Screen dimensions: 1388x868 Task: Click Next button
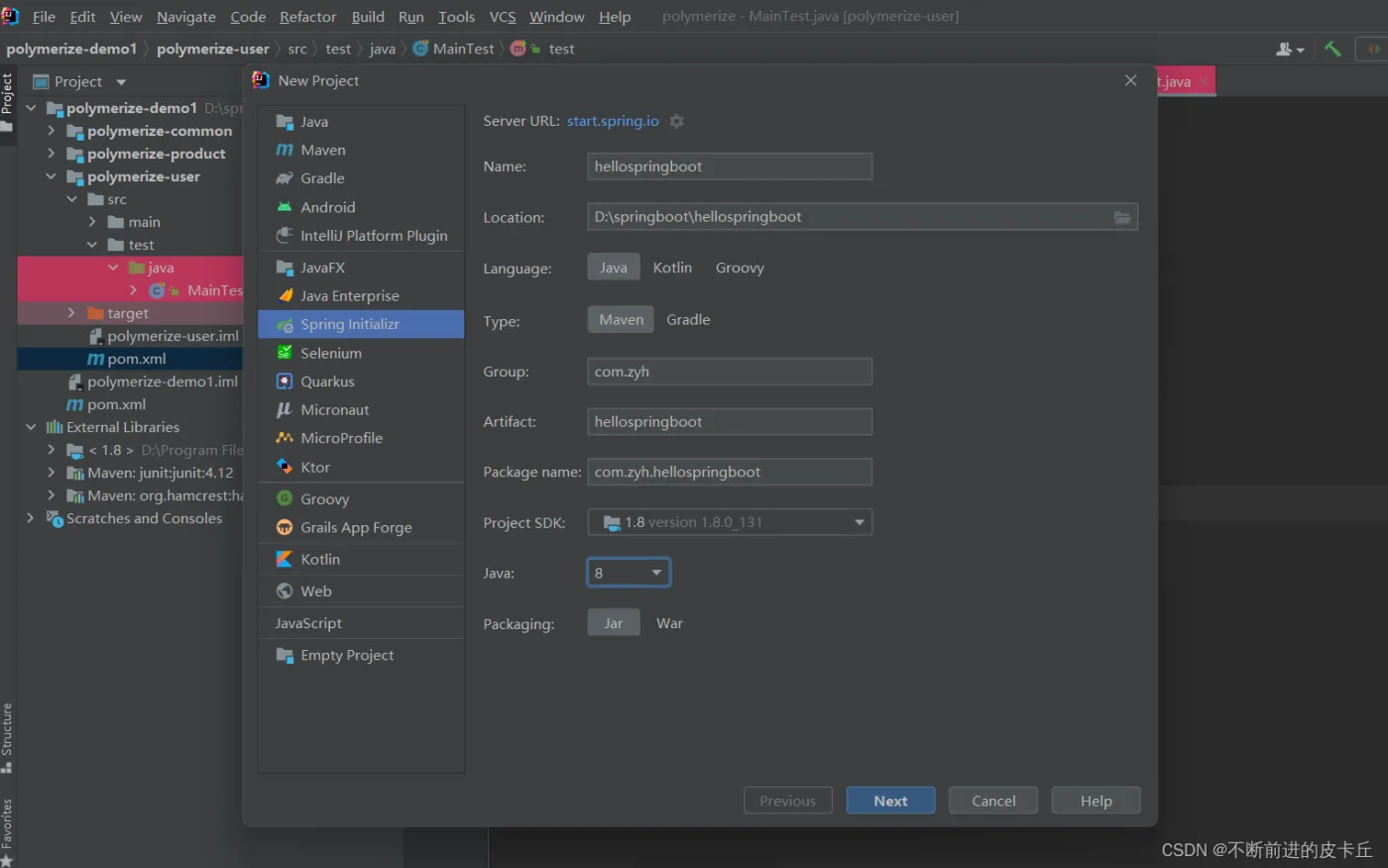click(x=890, y=801)
